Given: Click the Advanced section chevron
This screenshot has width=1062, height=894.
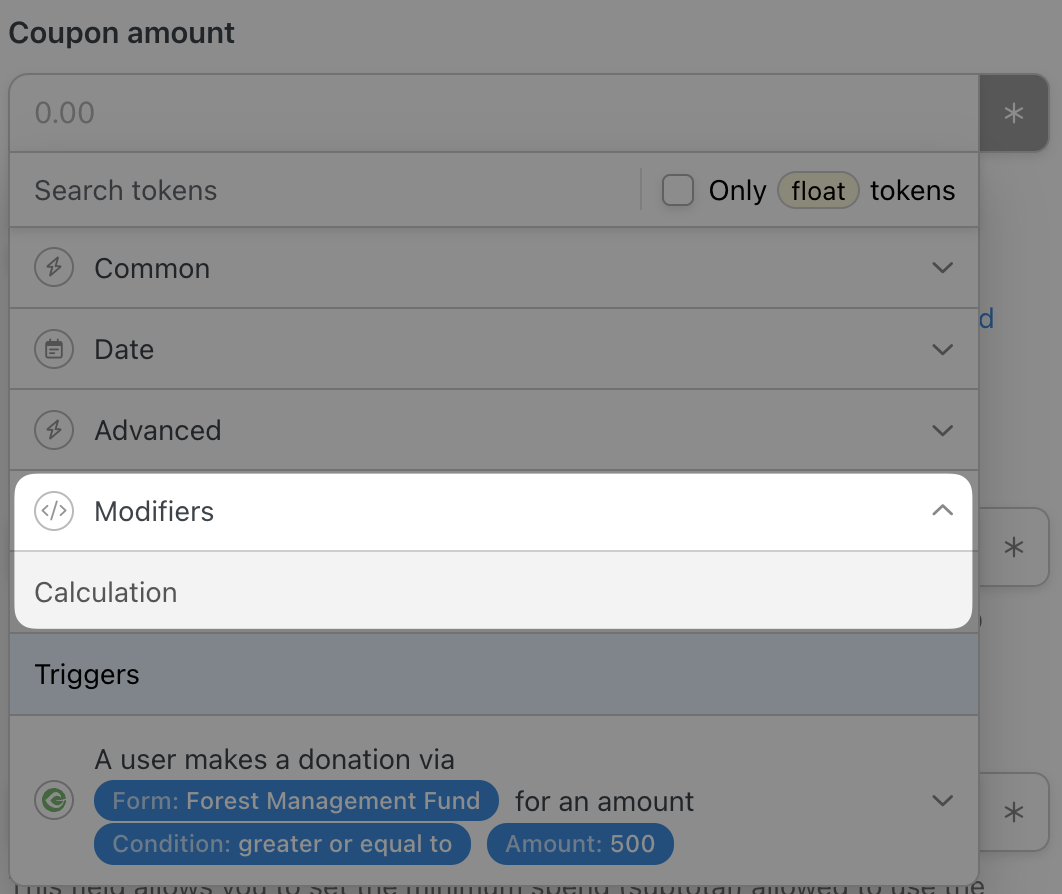Looking at the screenshot, I should pyautogui.click(x=942, y=431).
